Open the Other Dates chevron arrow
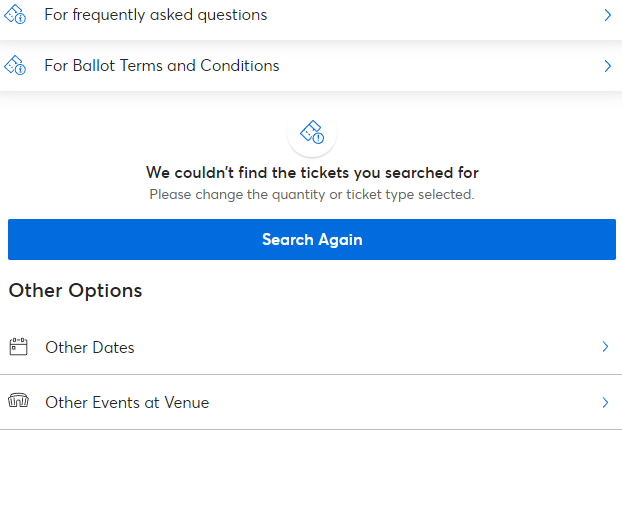This screenshot has height=531, width=622. click(x=605, y=347)
